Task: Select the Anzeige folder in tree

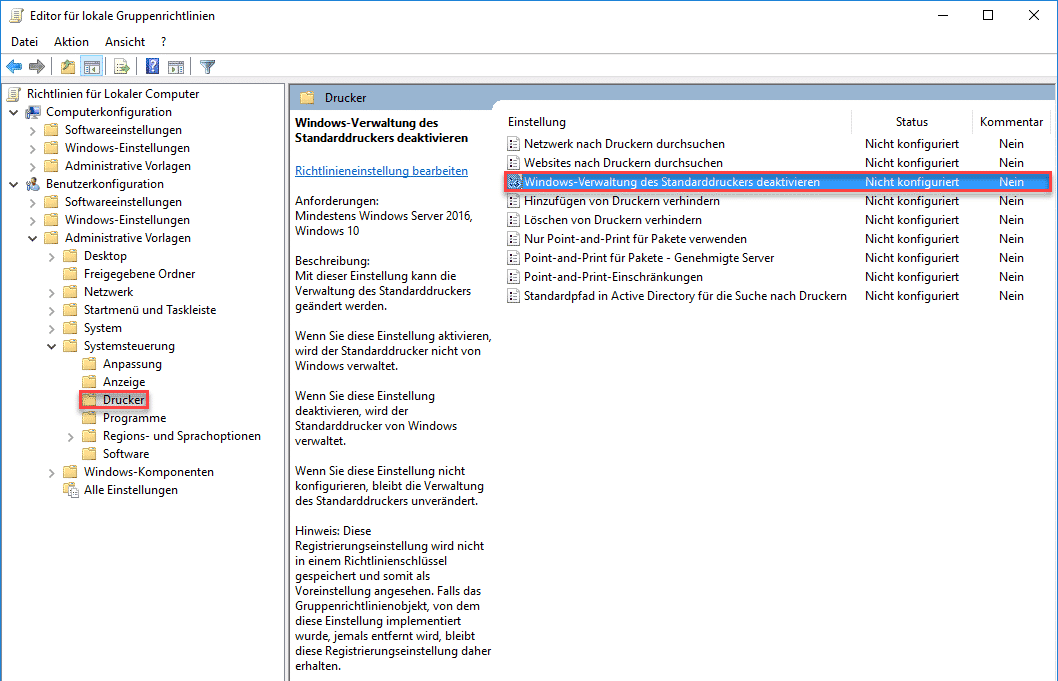Action: [x=123, y=382]
